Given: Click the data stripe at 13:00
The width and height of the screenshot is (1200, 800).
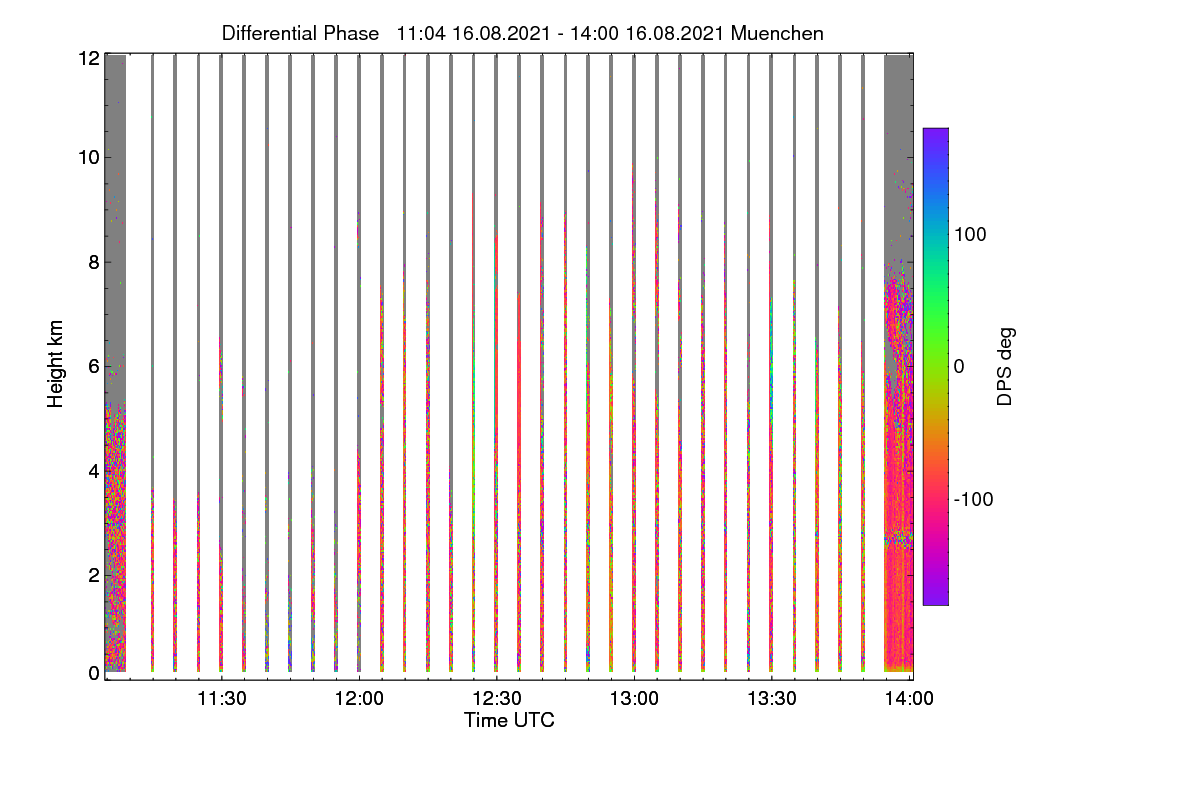Looking at the screenshot, I should pos(634,363).
